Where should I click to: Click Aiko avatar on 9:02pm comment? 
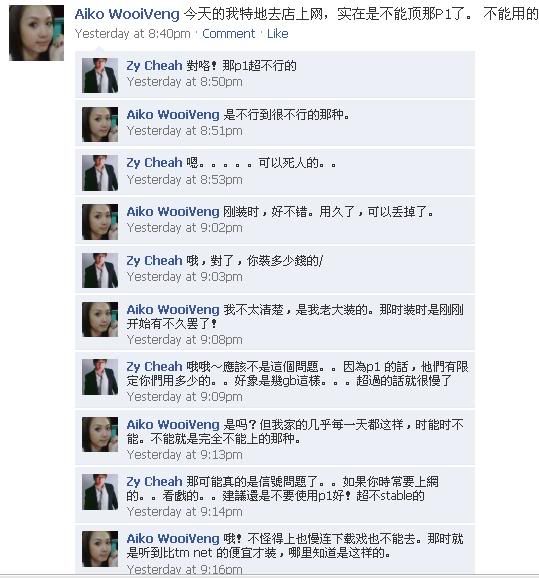[100, 222]
